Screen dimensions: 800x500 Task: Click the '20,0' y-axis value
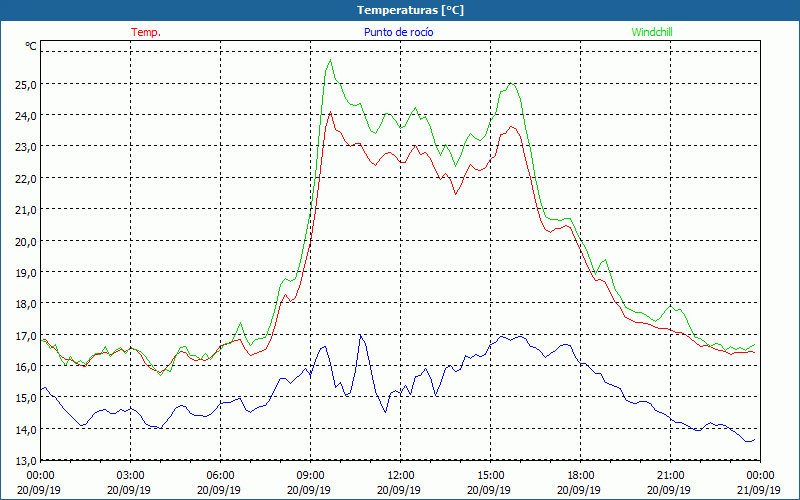[x=27, y=241]
